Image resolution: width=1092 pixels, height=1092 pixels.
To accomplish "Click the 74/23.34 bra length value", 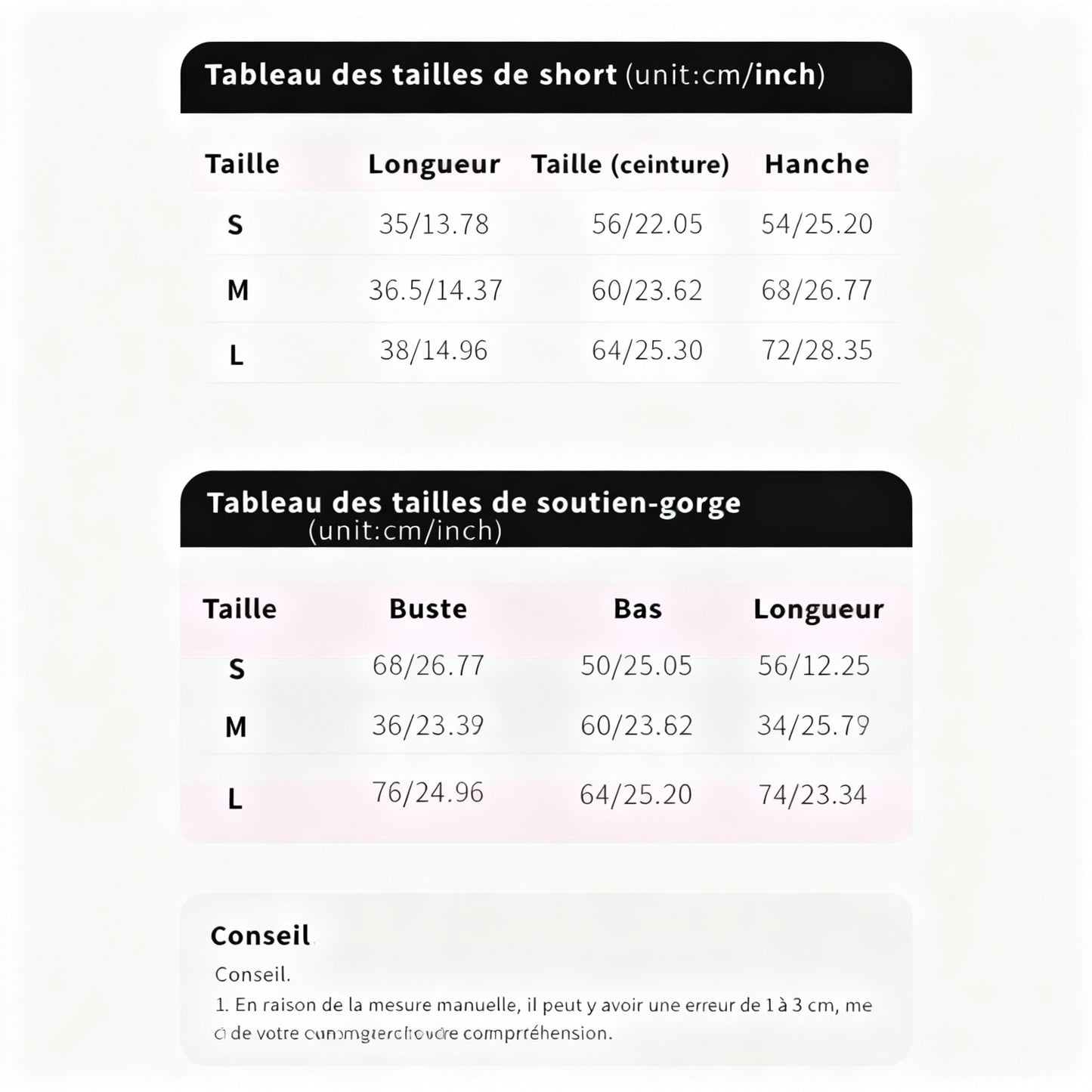I will (812, 795).
